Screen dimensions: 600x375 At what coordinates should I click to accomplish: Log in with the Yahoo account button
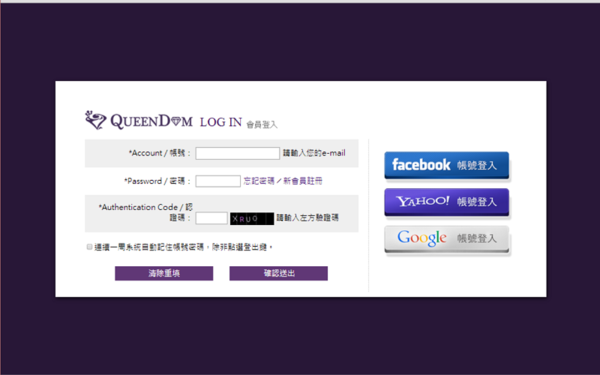click(x=447, y=202)
